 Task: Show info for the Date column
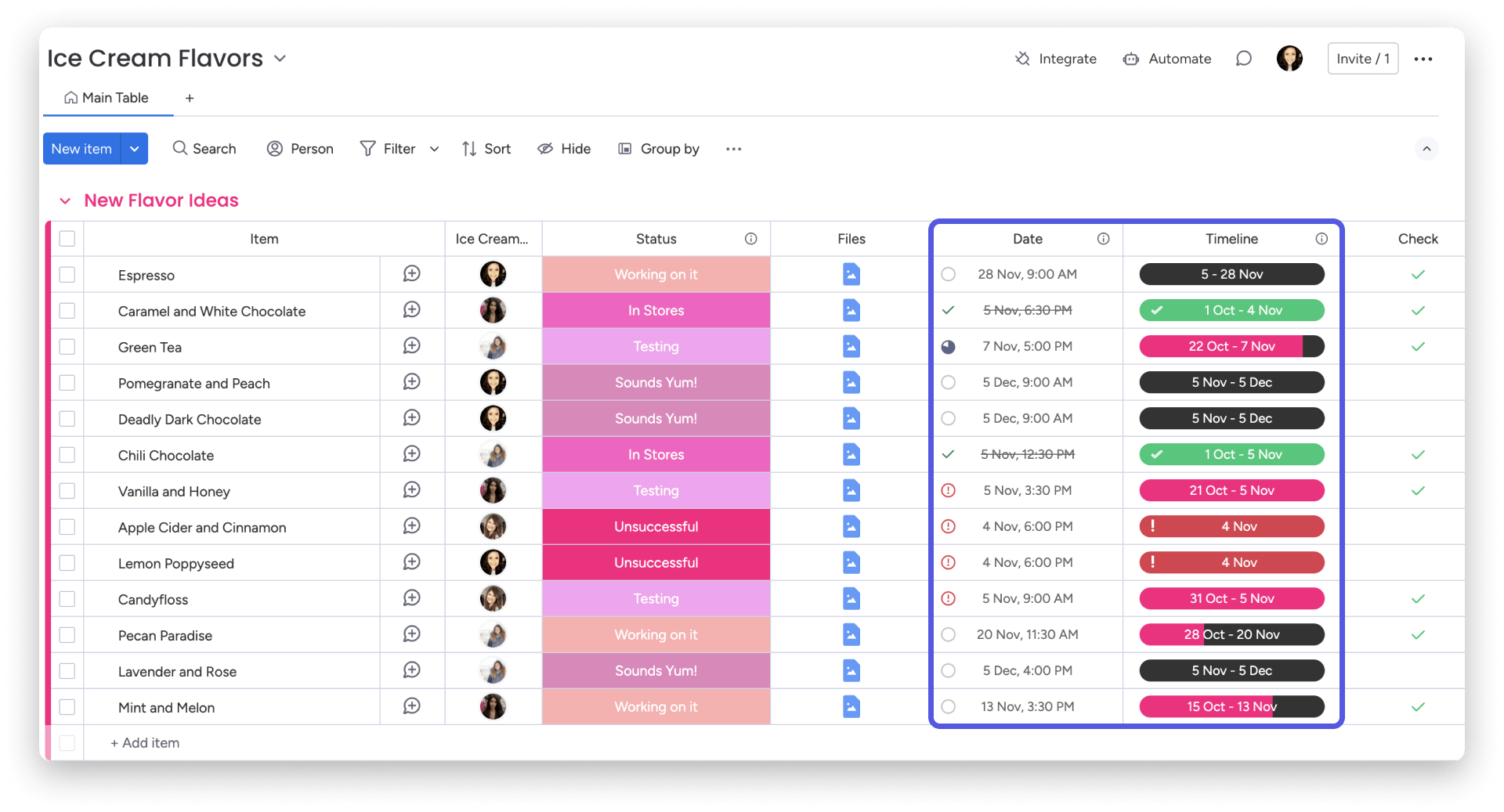(1103, 239)
